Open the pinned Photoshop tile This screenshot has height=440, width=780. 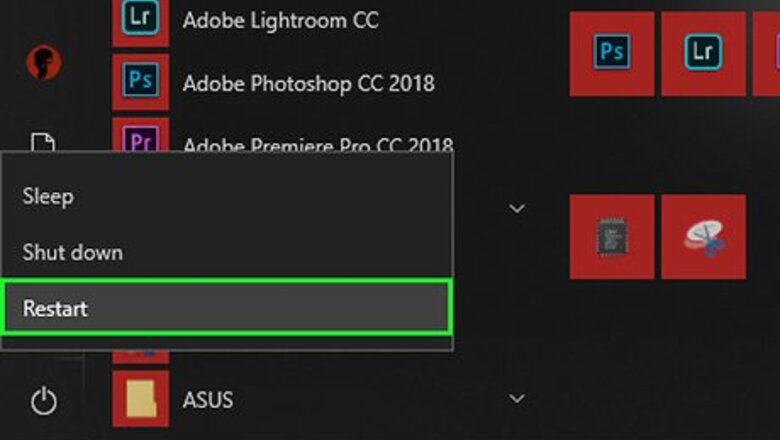tap(612, 53)
